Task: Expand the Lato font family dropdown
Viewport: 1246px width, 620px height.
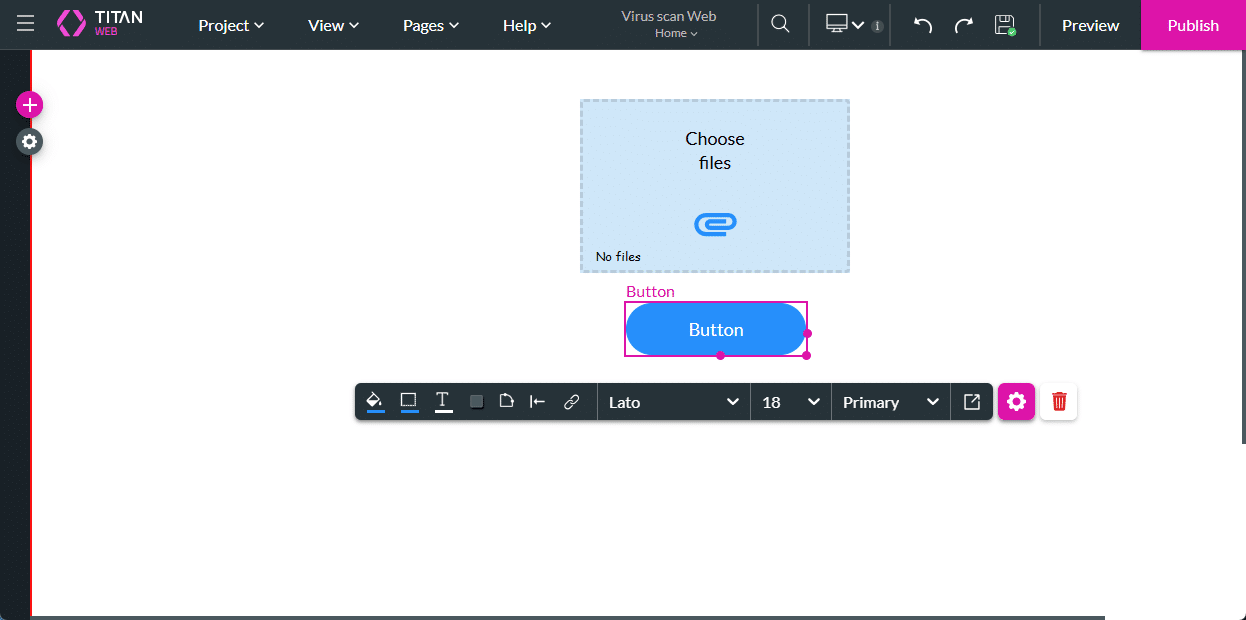Action: tap(673, 401)
